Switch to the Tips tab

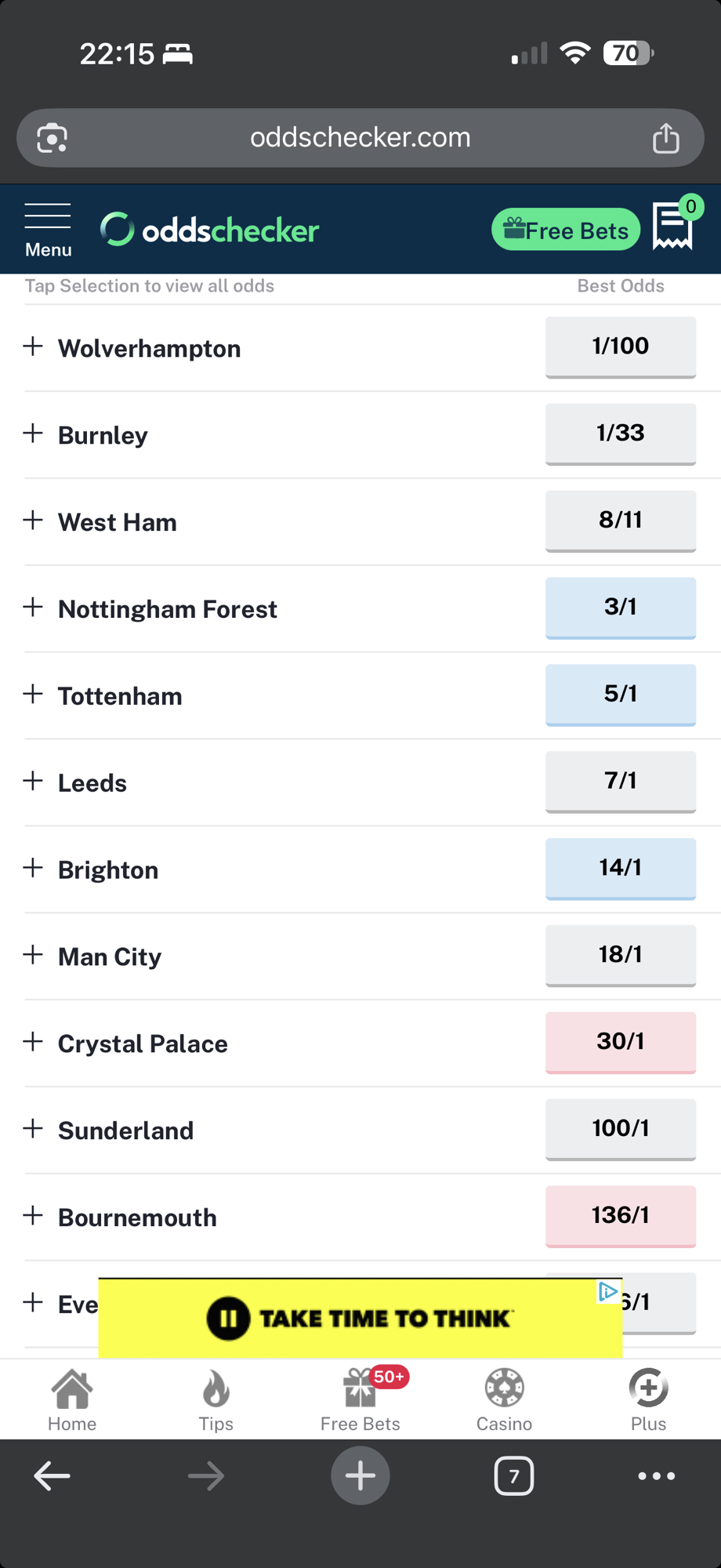coord(216,1401)
